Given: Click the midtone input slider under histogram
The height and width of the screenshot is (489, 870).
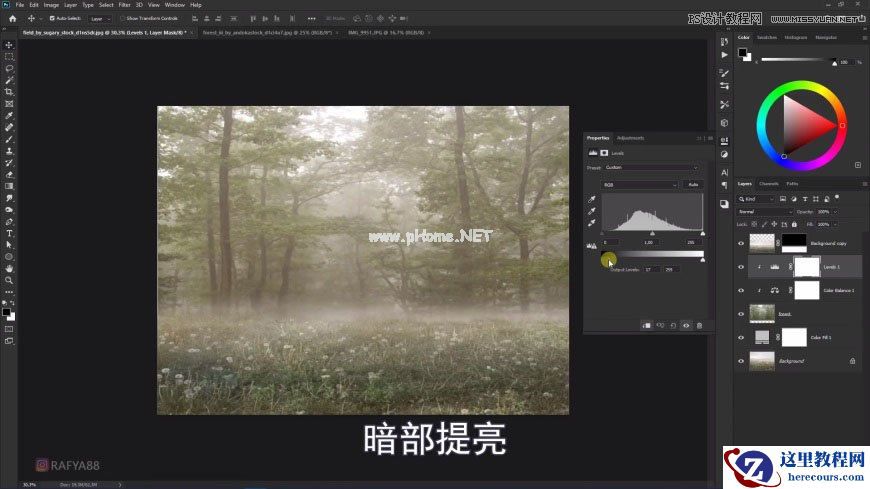Looking at the screenshot, I should point(652,234).
